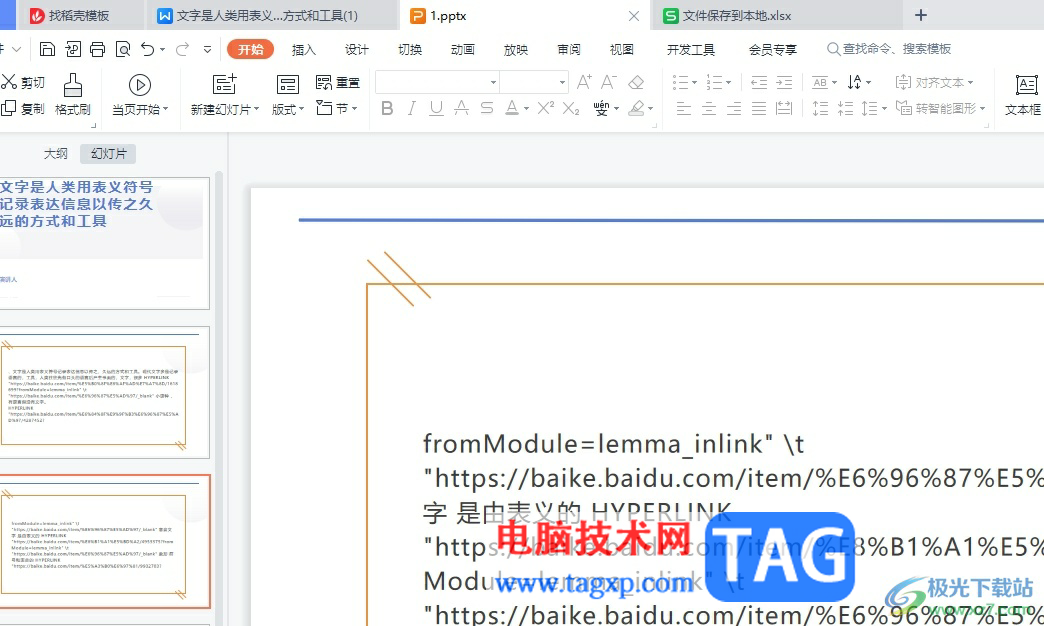Add a new document tab with plus

pyautogui.click(x=921, y=15)
